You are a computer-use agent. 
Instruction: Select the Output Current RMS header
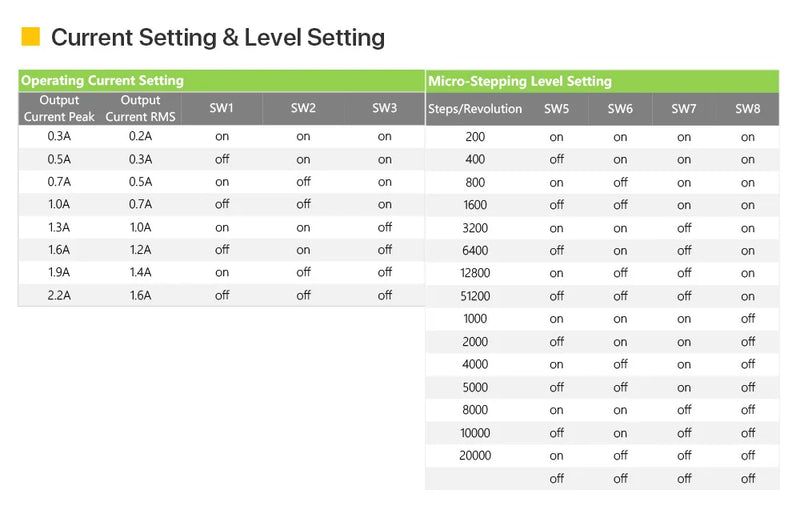(140, 108)
